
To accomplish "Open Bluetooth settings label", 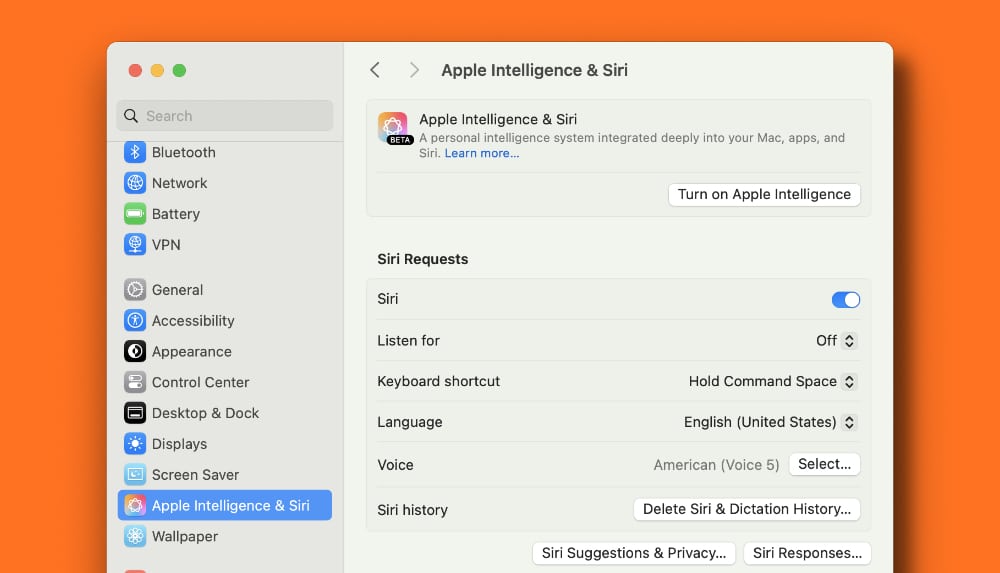I will tap(184, 153).
